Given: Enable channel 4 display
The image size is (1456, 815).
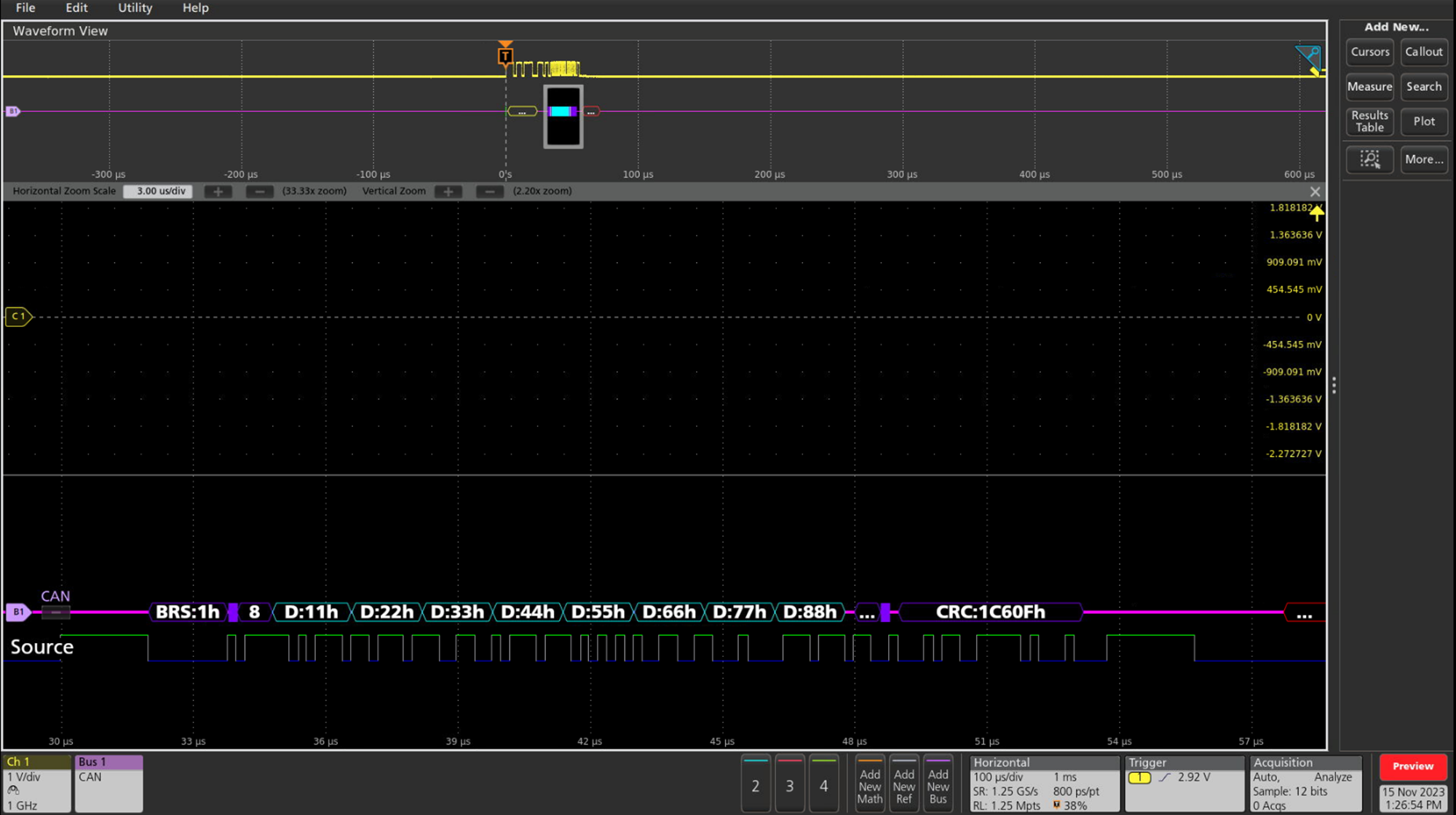Looking at the screenshot, I should point(824,784).
